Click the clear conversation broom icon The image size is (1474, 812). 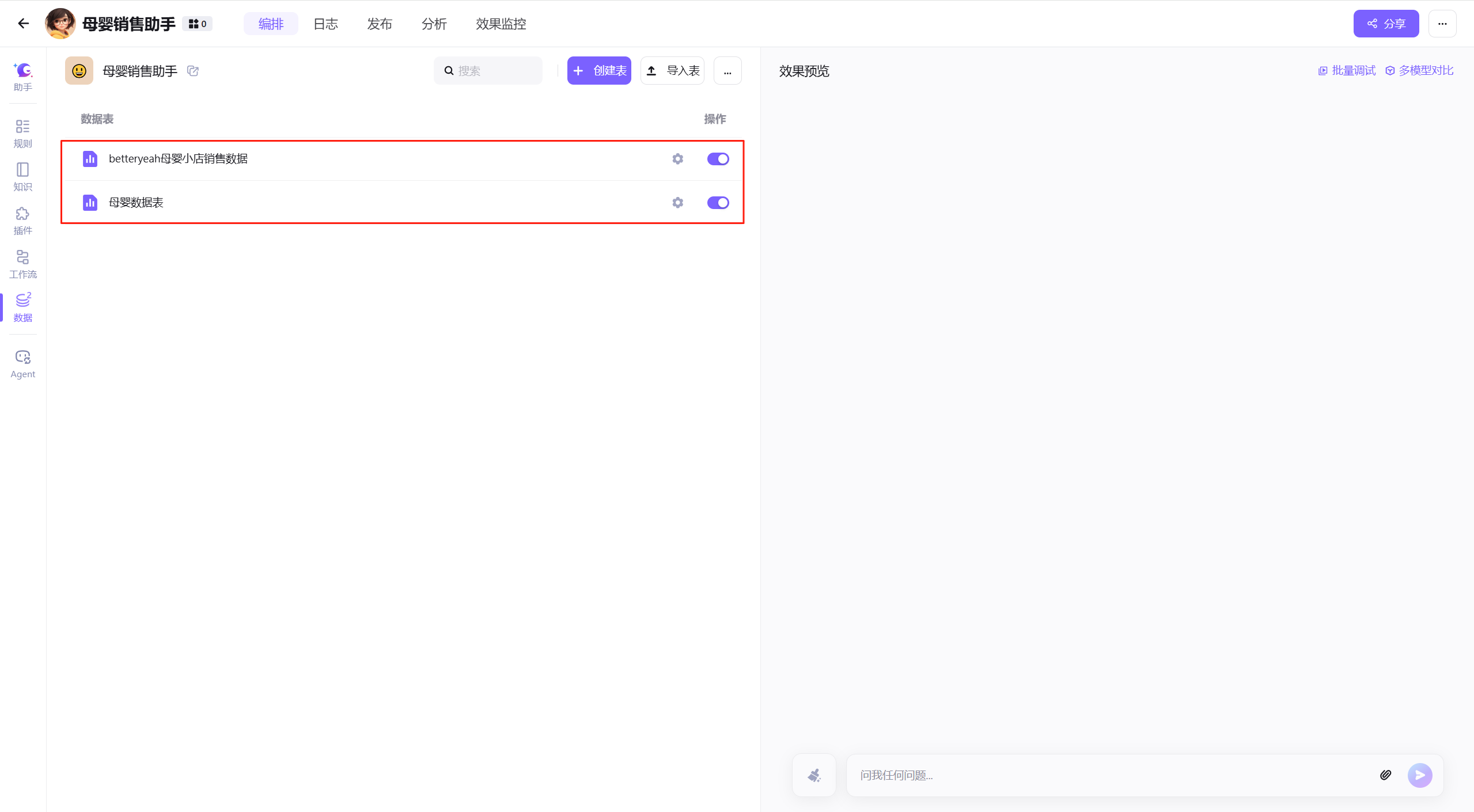click(814, 775)
